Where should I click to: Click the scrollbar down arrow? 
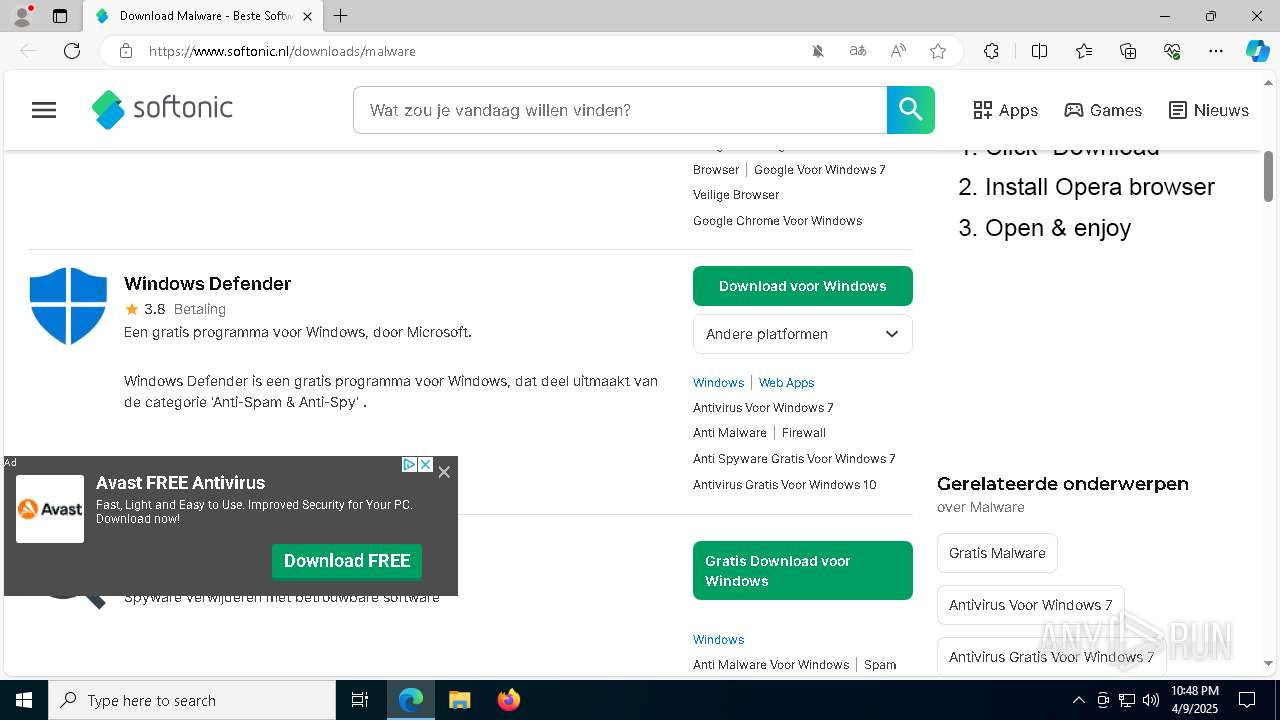coord(1269,663)
